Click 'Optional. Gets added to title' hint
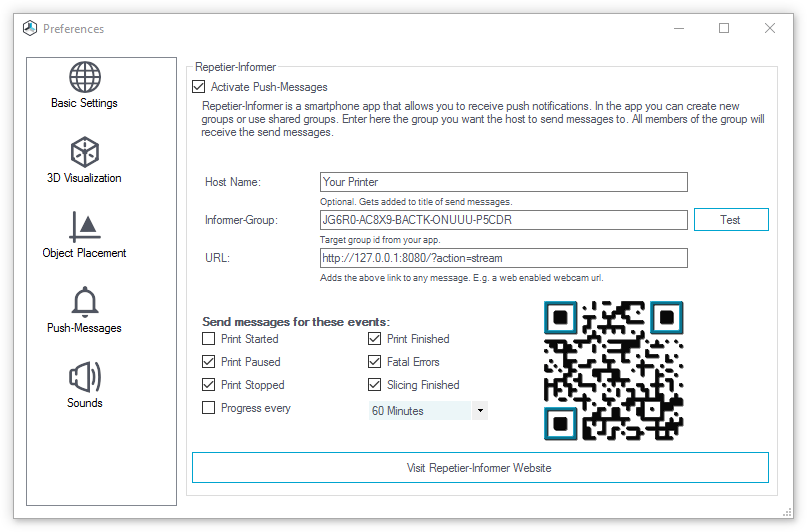The image size is (807, 532). (x=416, y=202)
